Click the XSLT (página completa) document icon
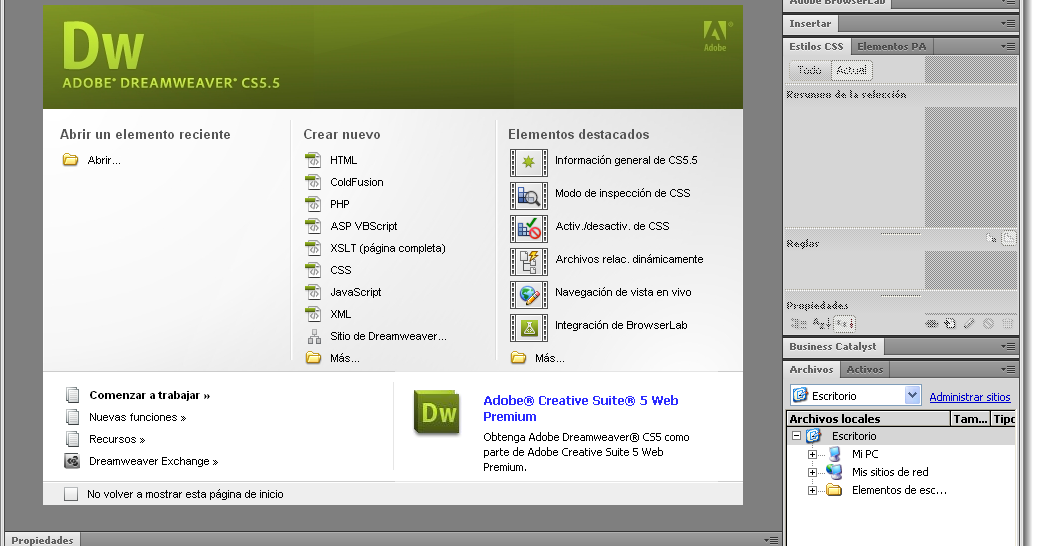Image resolution: width=1039 pixels, height=546 pixels. [313, 248]
